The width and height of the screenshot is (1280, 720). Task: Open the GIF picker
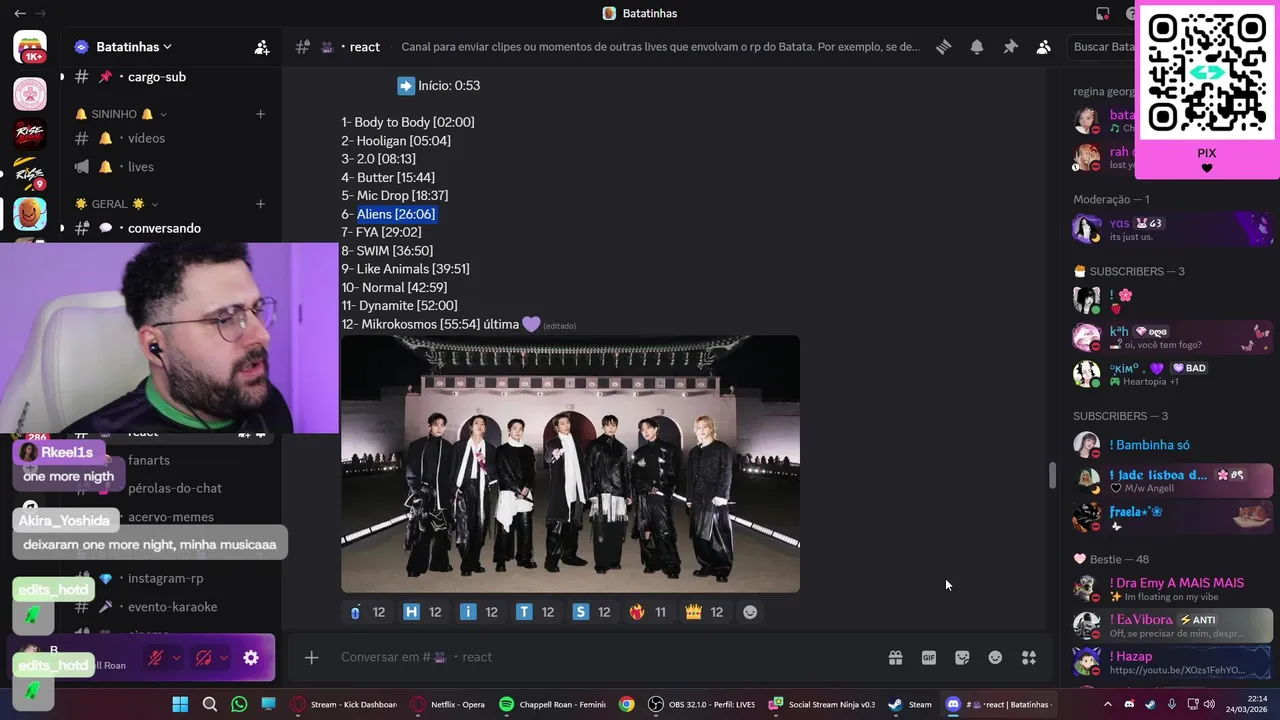[929, 657]
